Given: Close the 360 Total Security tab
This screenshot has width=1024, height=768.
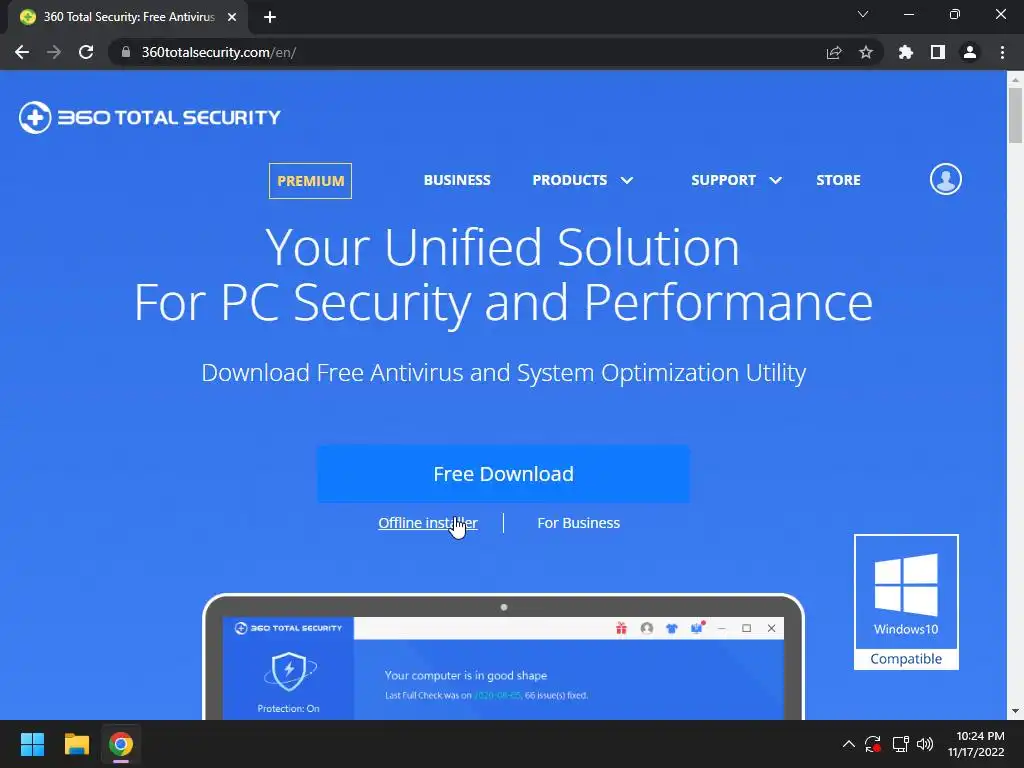Looking at the screenshot, I should click(x=232, y=17).
